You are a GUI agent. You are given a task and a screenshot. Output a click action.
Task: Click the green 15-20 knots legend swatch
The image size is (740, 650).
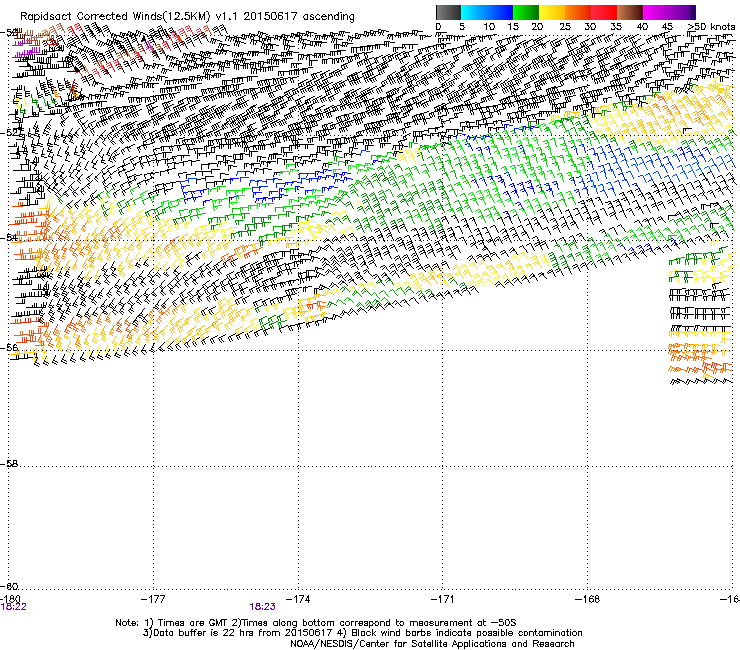[526, 12]
